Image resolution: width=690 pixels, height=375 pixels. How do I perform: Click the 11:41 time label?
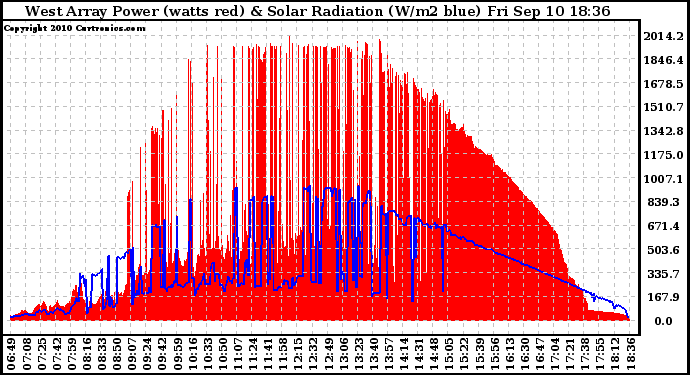268,353
